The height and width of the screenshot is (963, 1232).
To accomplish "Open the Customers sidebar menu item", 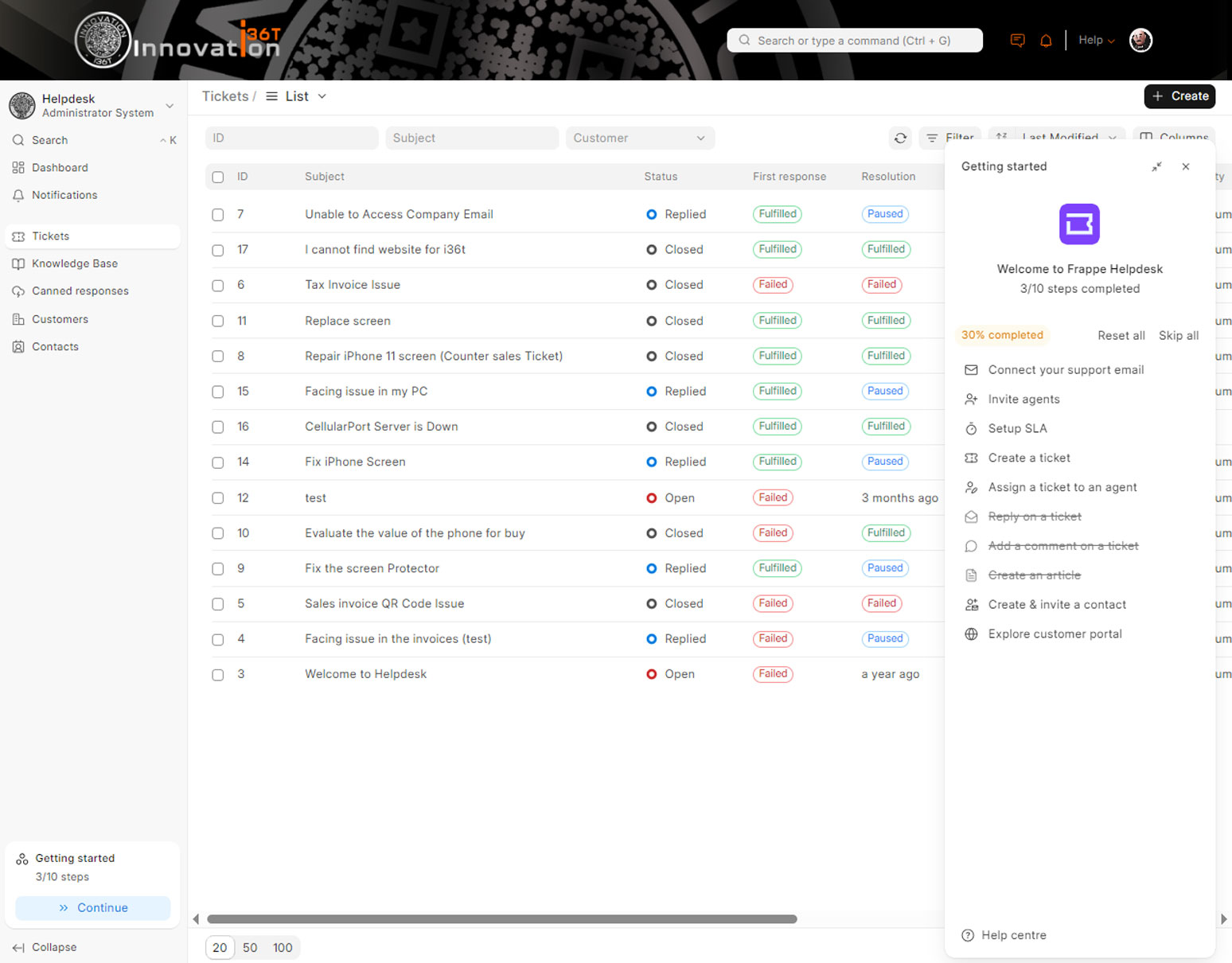I will [60, 319].
